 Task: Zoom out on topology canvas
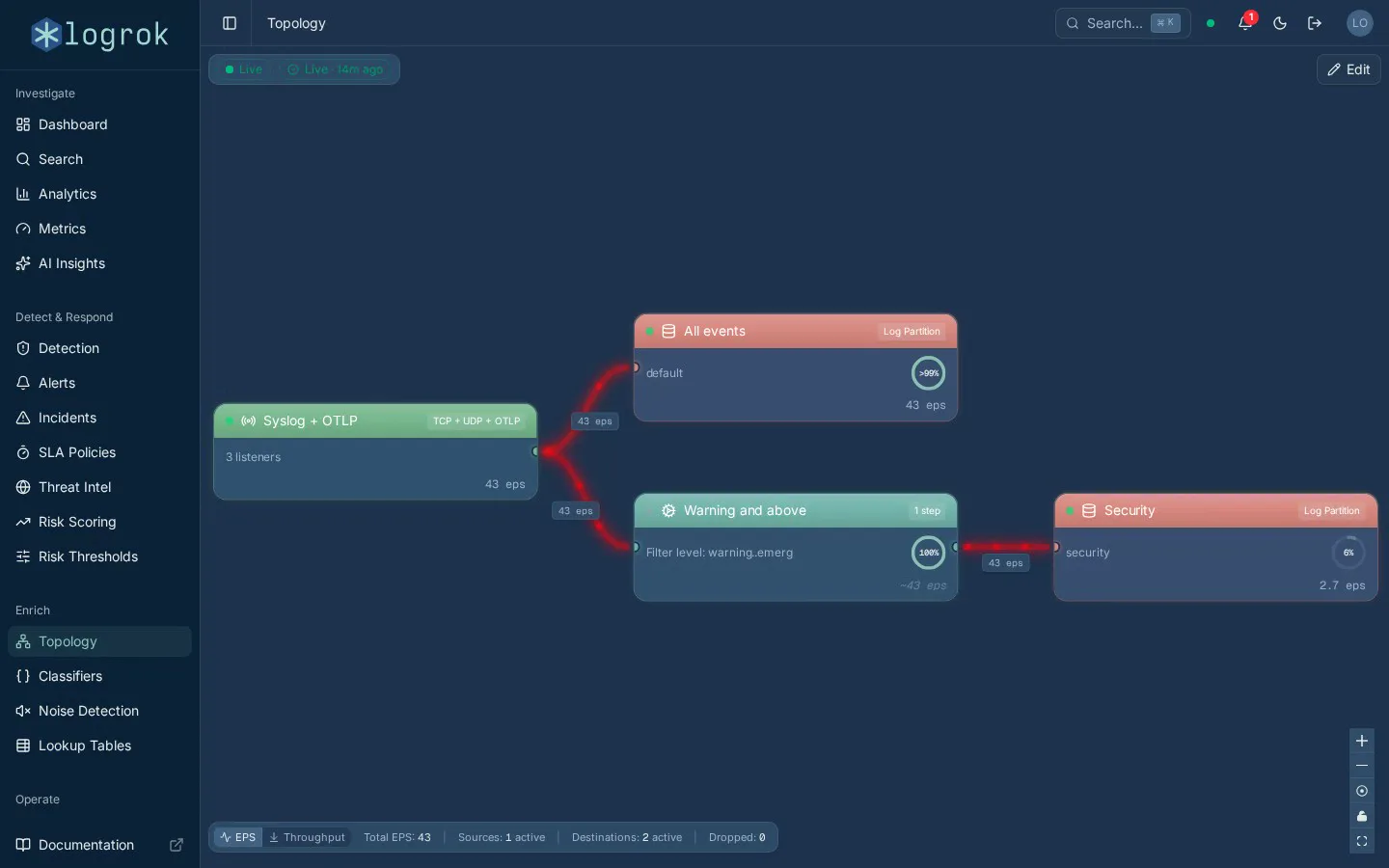click(x=1362, y=766)
